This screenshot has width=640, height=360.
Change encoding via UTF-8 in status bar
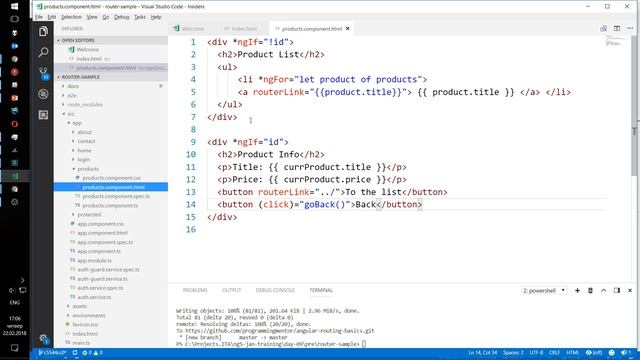coord(536,353)
